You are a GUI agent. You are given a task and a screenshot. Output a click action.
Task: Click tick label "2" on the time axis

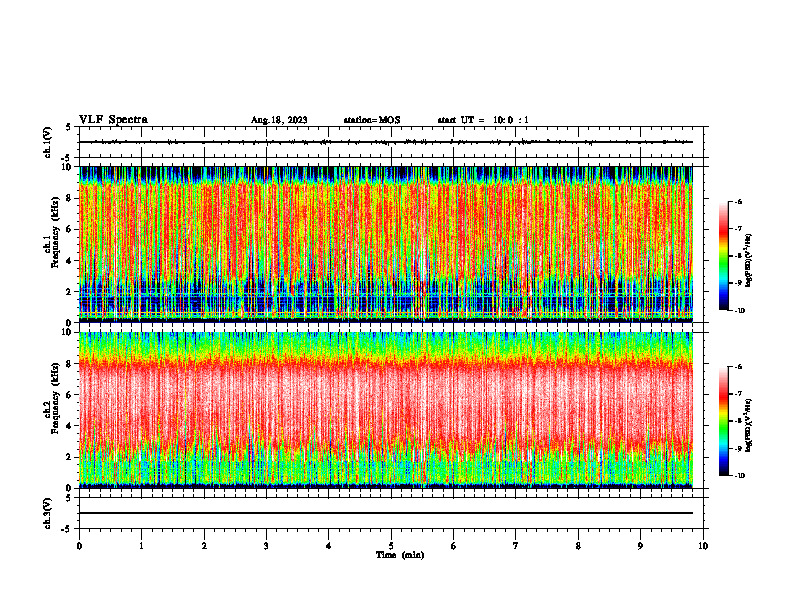tap(204, 546)
